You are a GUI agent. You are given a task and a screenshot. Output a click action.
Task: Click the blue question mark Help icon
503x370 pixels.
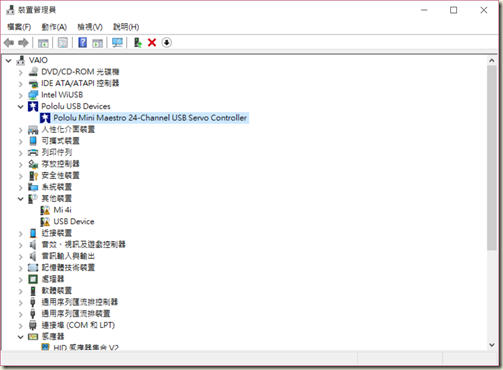click(x=82, y=43)
